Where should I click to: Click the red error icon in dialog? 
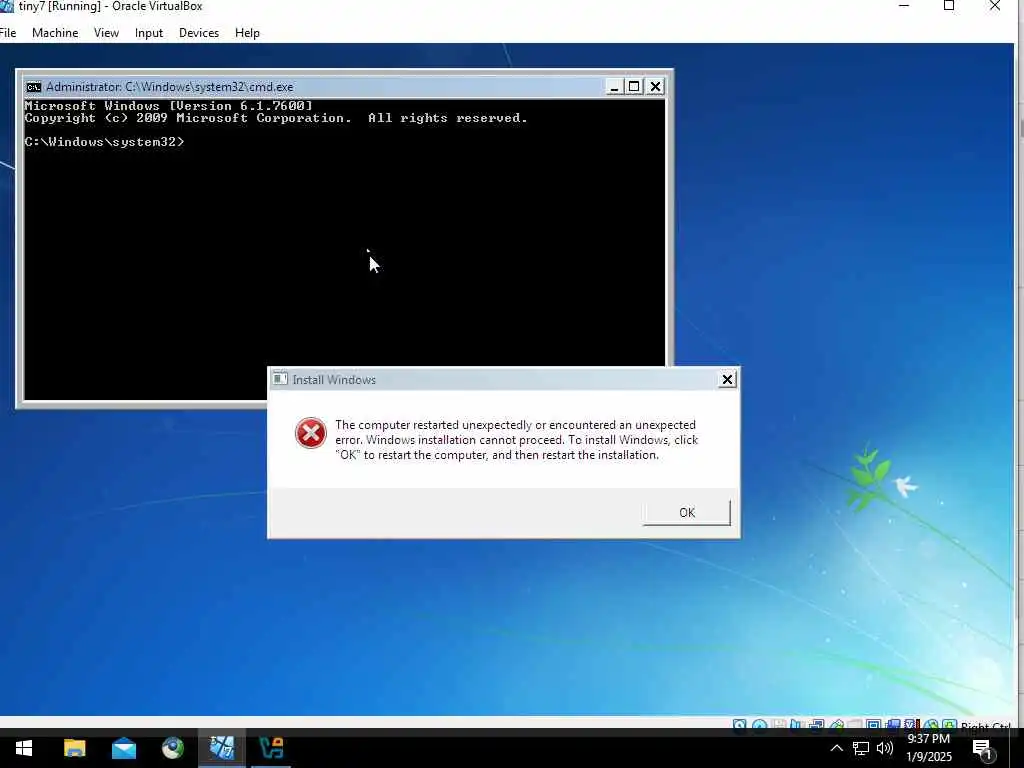[311, 433]
